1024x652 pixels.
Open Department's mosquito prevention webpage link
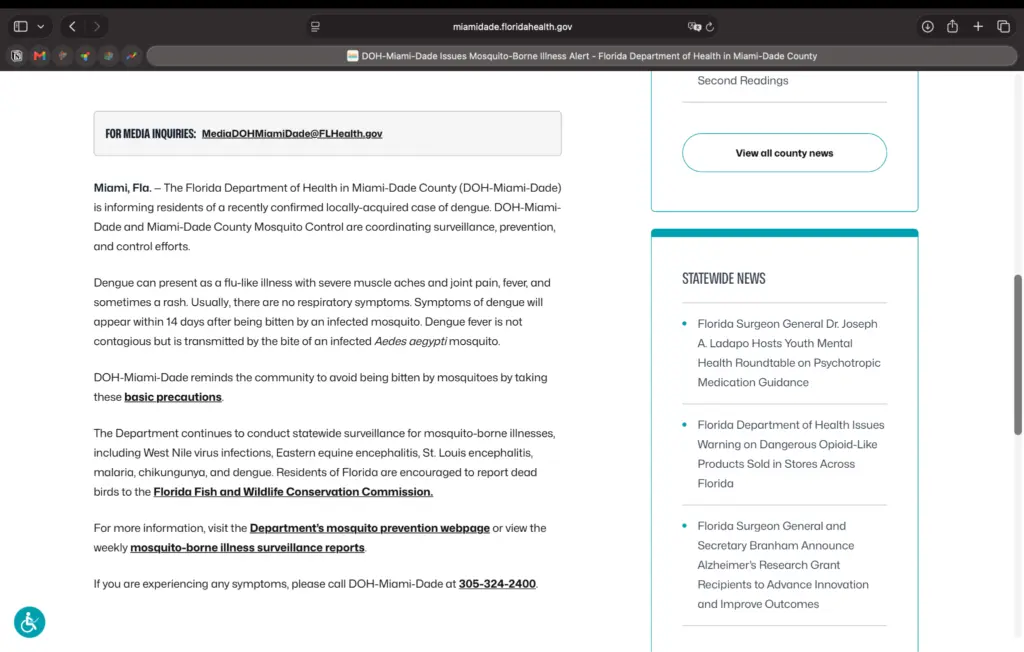coord(370,528)
